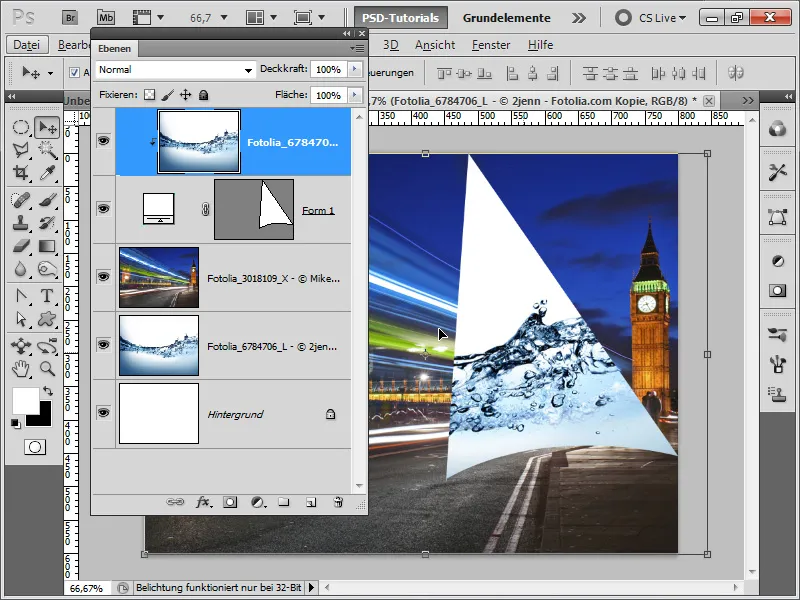Click the foreground color swatch

pos(24,400)
